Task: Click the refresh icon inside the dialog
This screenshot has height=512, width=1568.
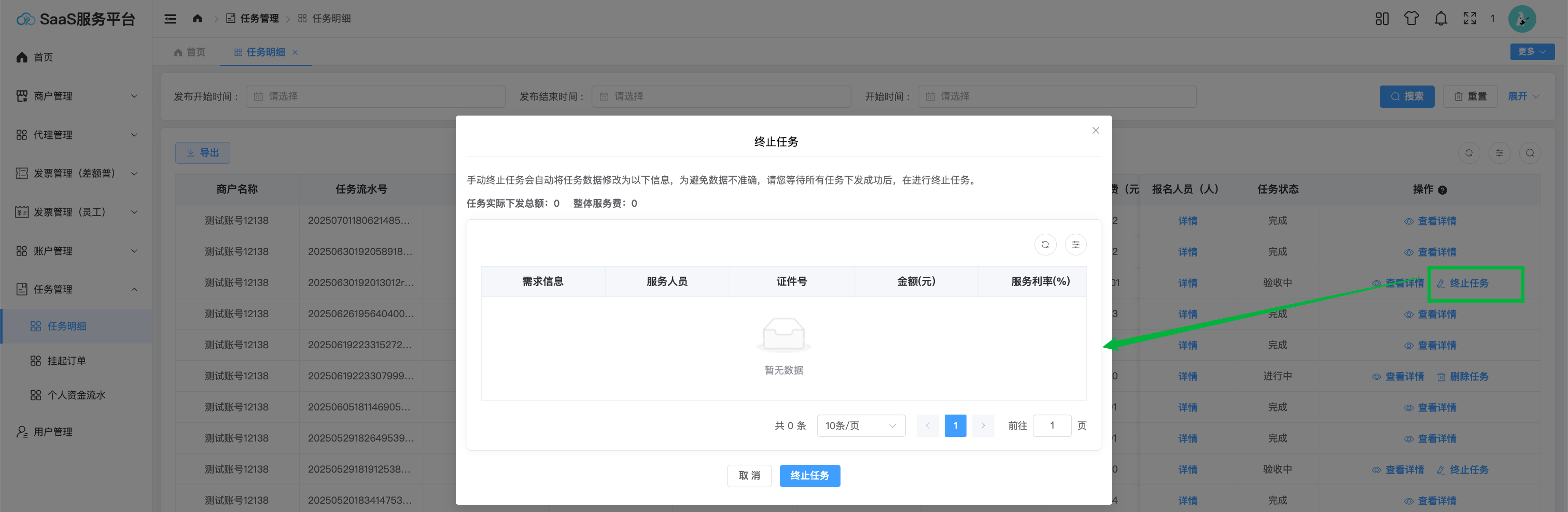Action: click(1045, 245)
